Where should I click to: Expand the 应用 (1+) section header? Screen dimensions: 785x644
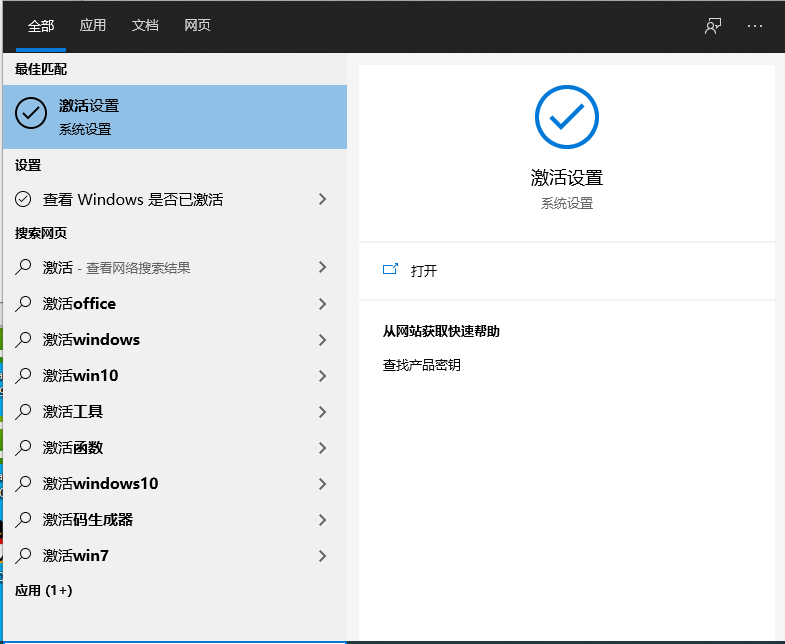(x=44, y=591)
